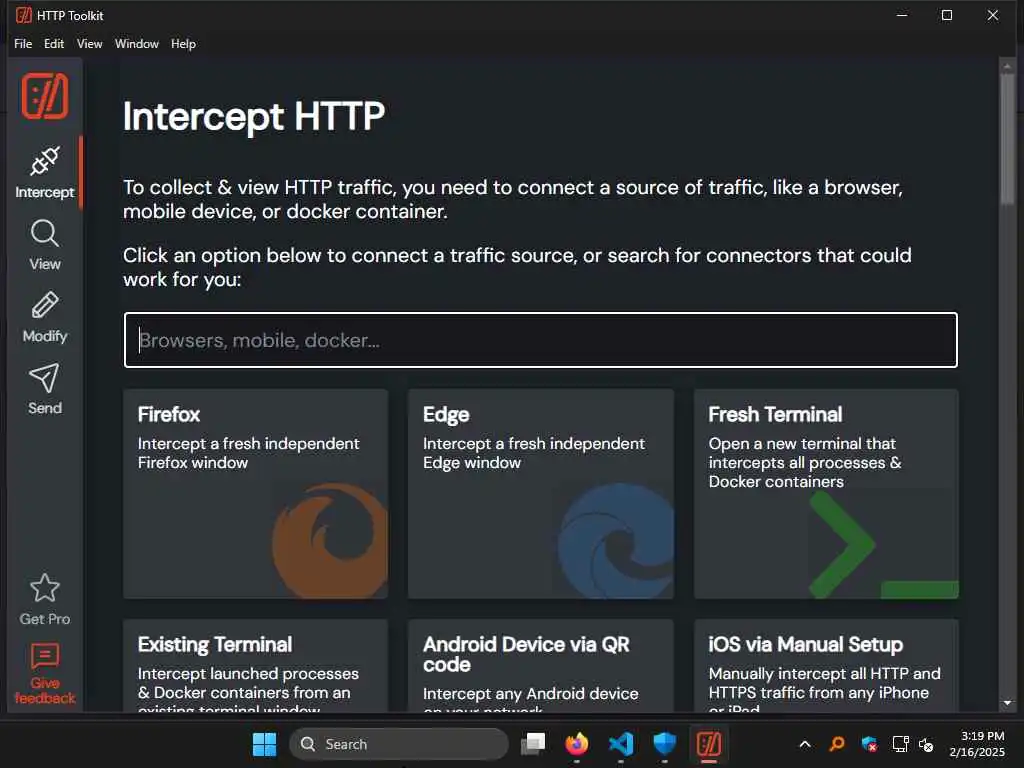Open Visual Studio Code from taskbar

(621, 744)
